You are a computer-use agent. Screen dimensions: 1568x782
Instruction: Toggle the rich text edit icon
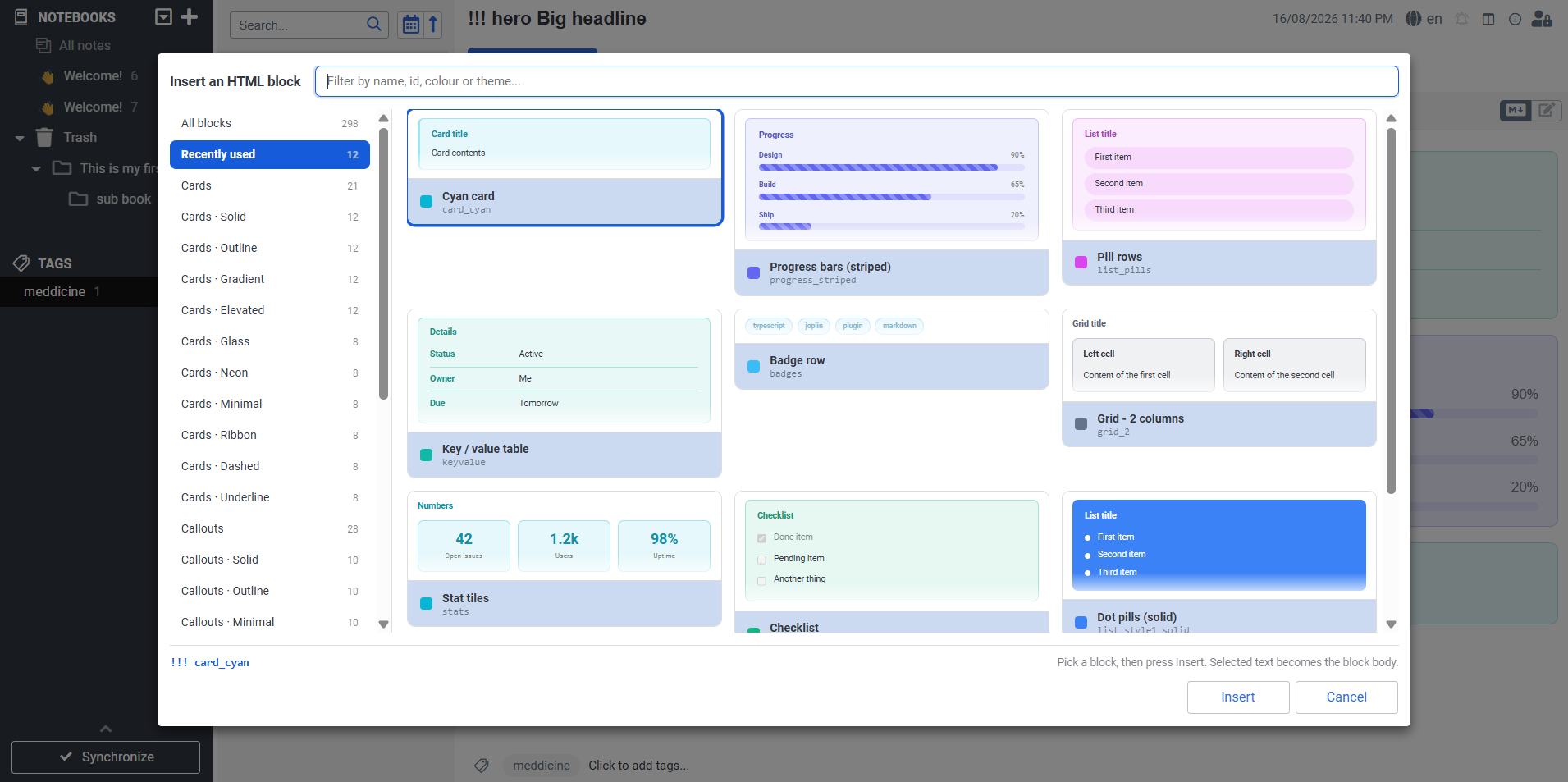tap(1547, 109)
